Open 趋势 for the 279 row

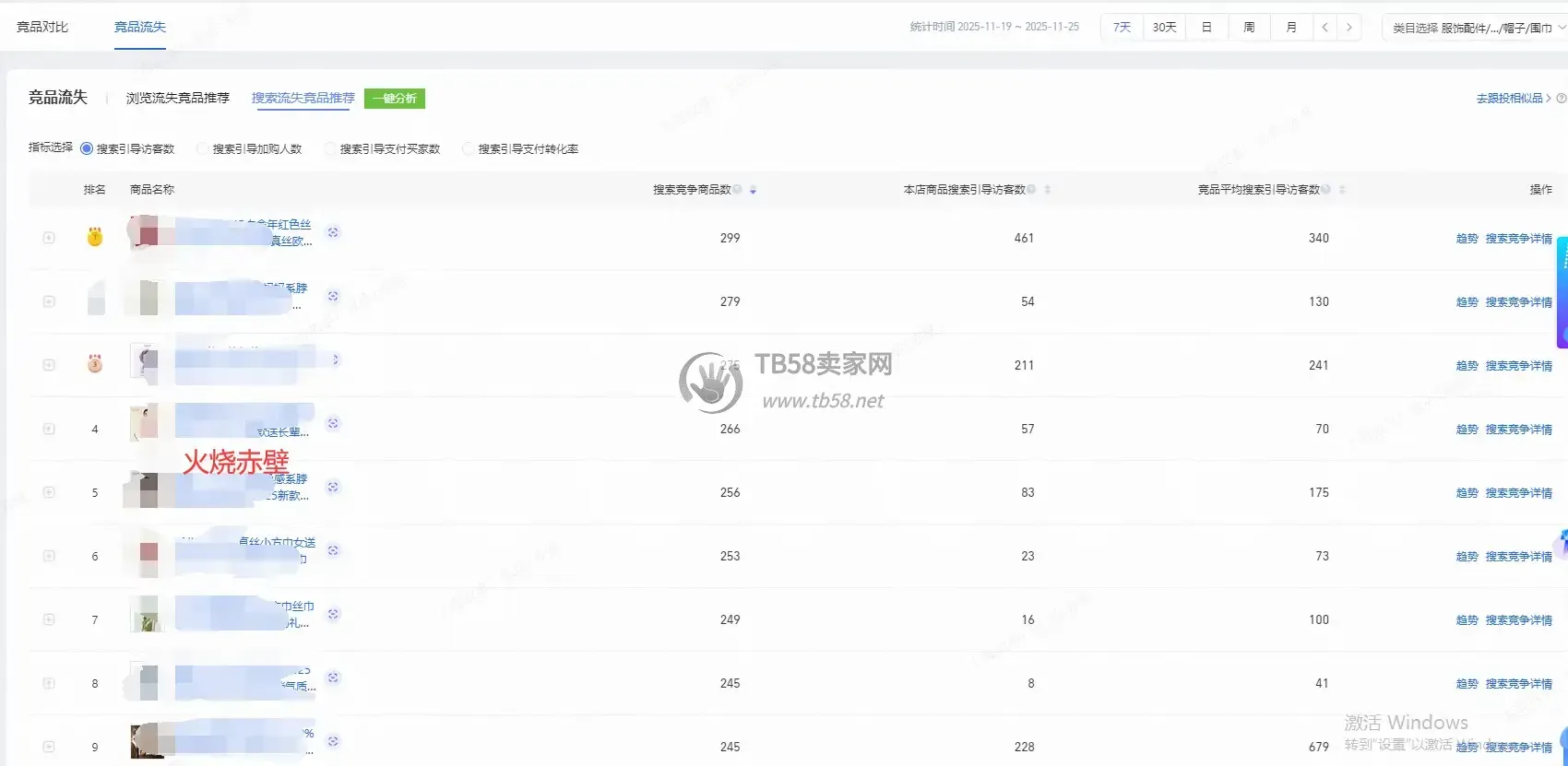pos(1467,302)
